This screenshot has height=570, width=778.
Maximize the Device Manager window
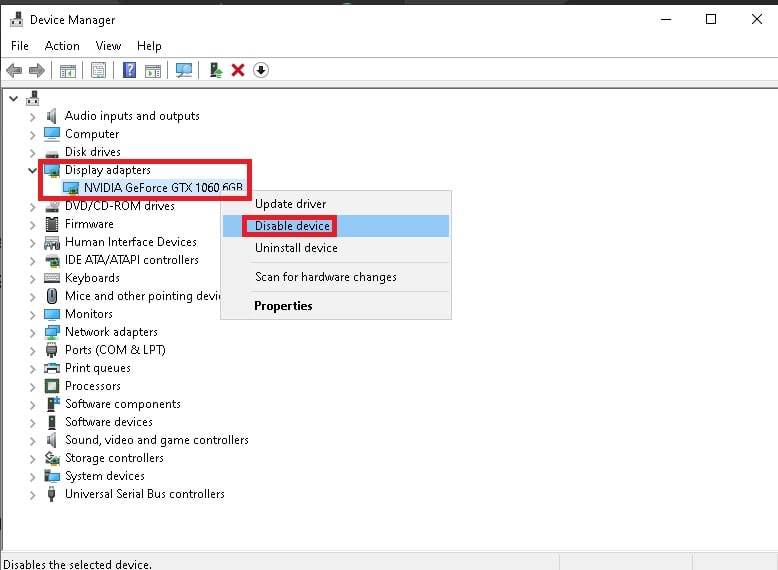point(711,19)
